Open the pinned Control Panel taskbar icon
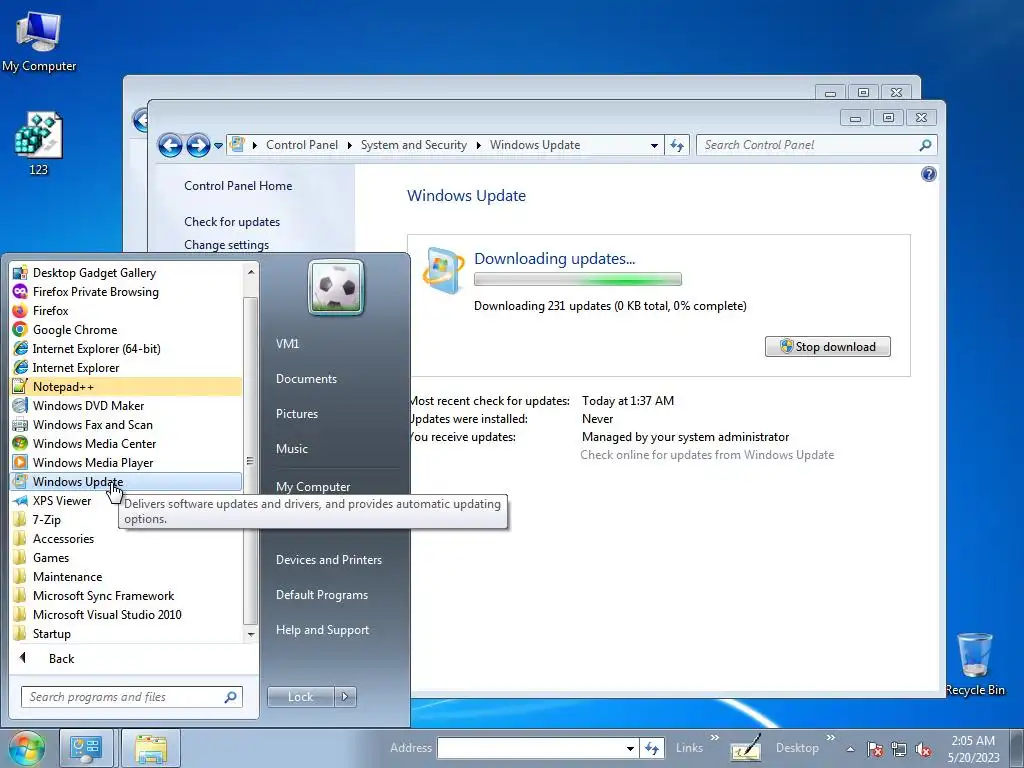 [86, 748]
